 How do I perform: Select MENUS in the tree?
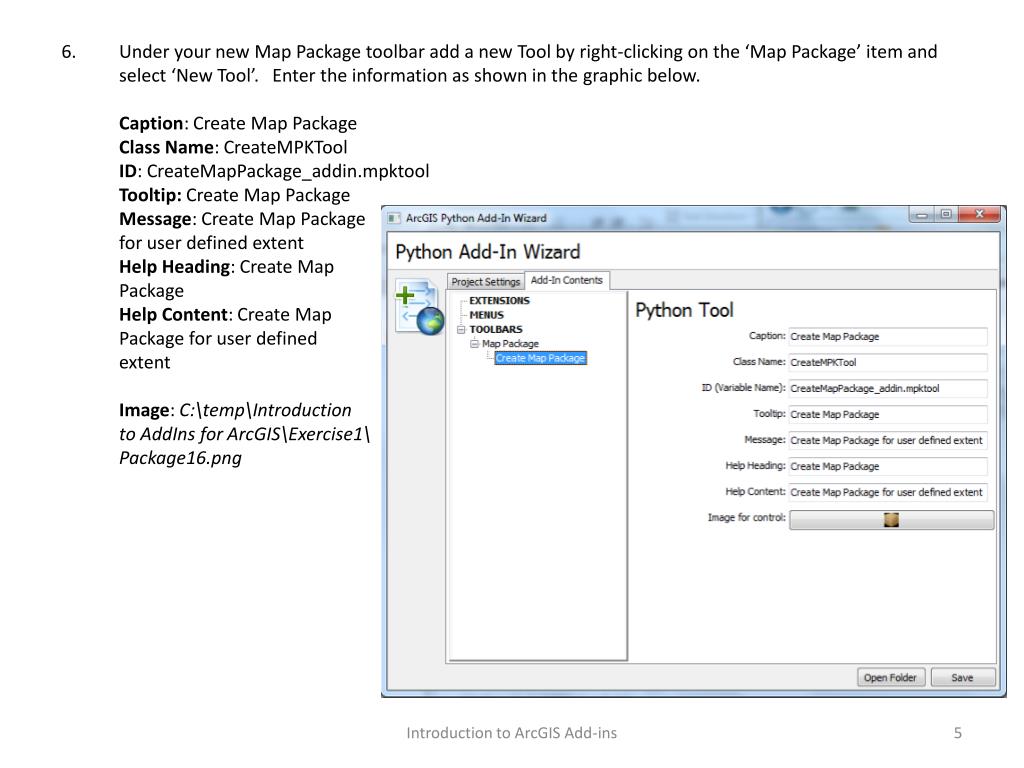click(487, 315)
